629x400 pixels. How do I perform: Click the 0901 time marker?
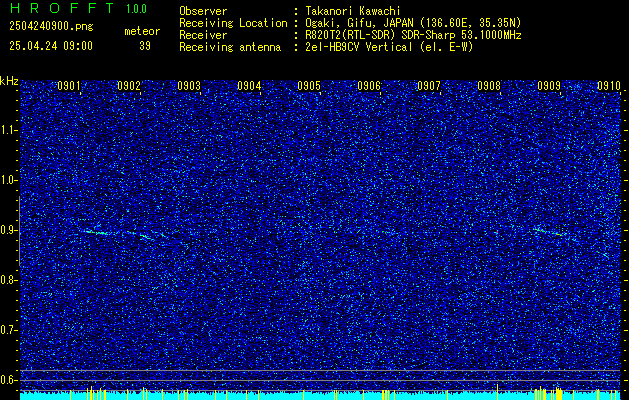click(69, 85)
